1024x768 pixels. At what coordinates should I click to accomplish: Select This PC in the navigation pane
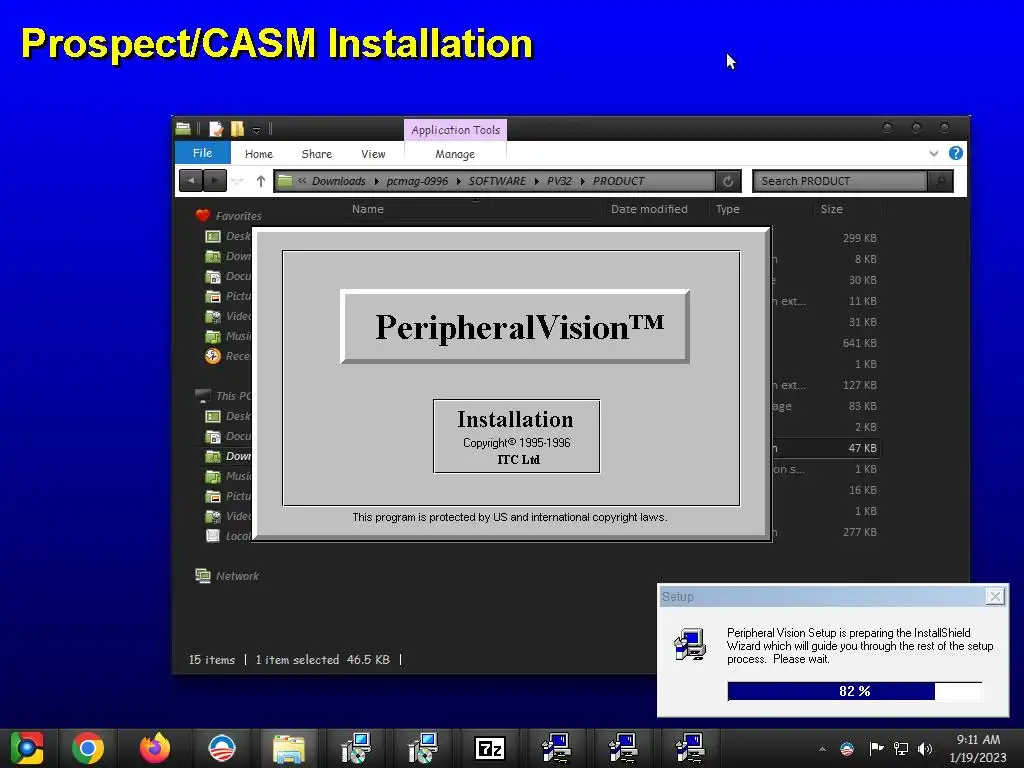pos(223,396)
